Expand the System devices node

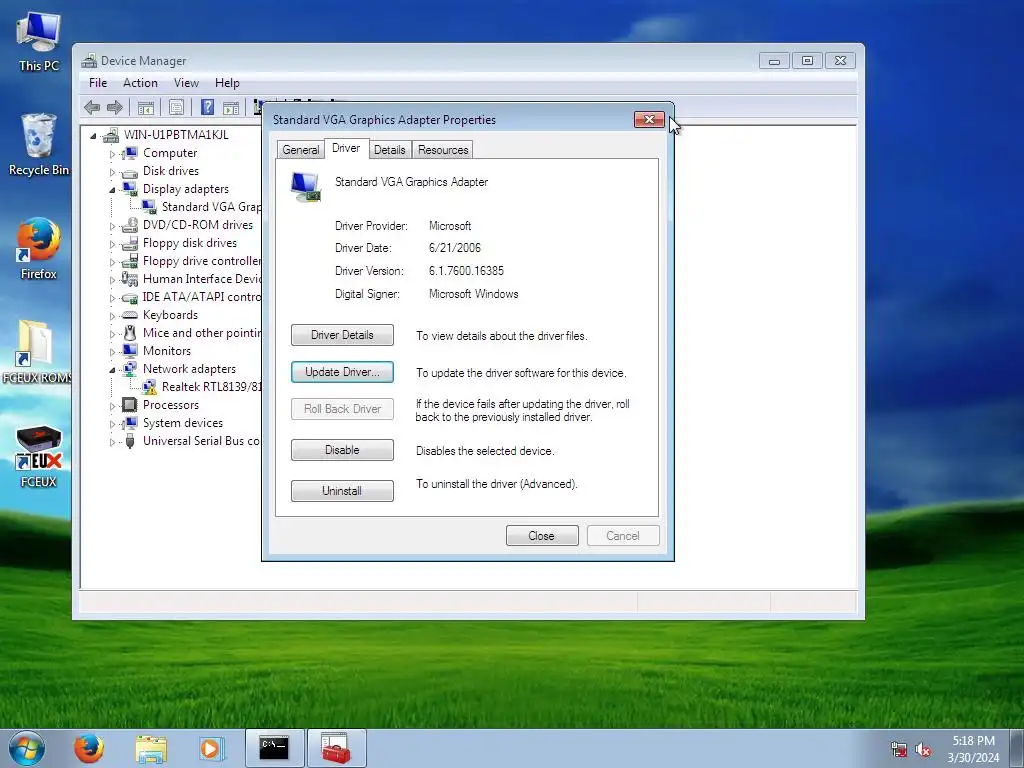(112, 424)
